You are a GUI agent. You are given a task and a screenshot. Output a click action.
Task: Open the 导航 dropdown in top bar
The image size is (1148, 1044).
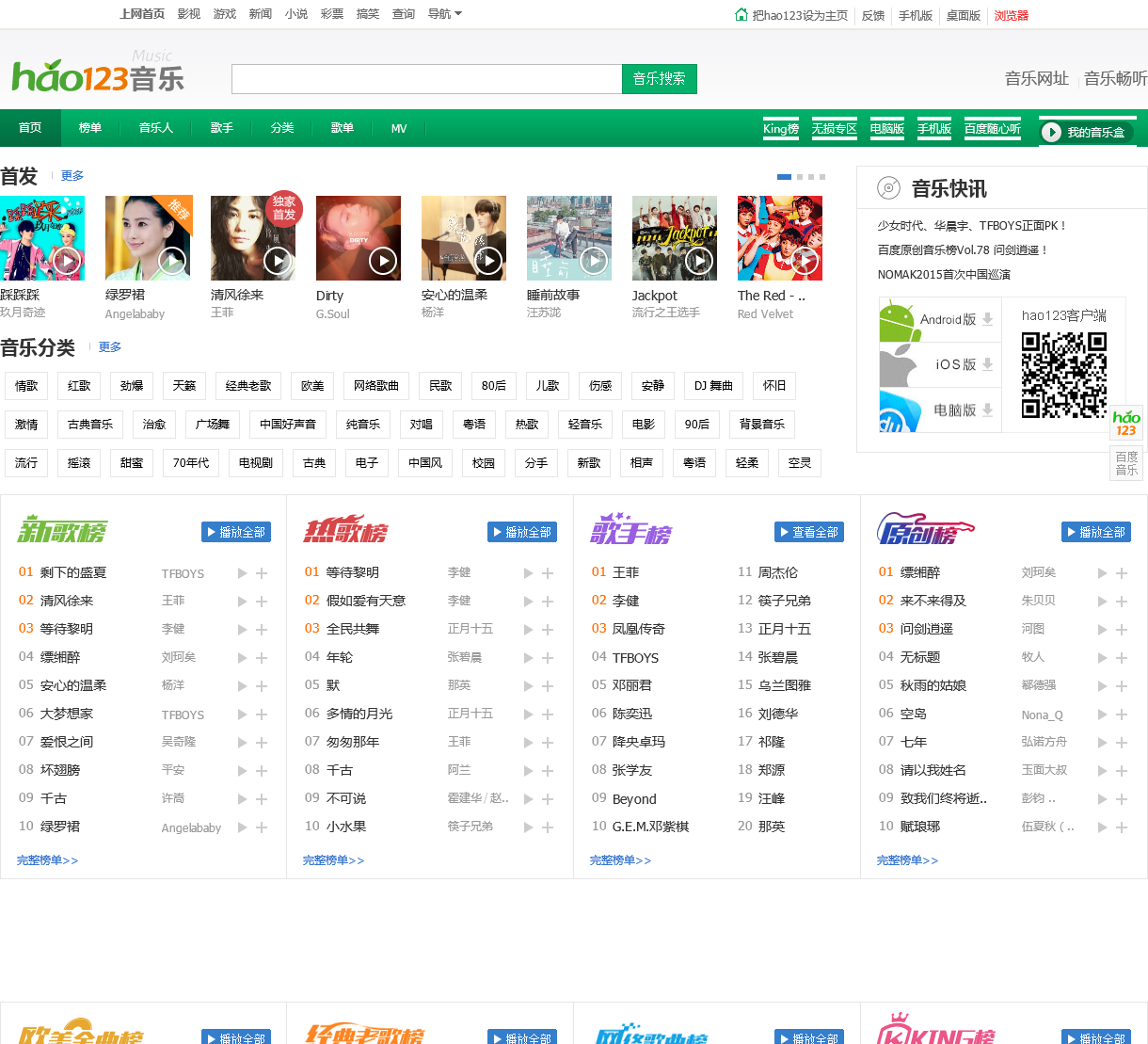(x=445, y=14)
